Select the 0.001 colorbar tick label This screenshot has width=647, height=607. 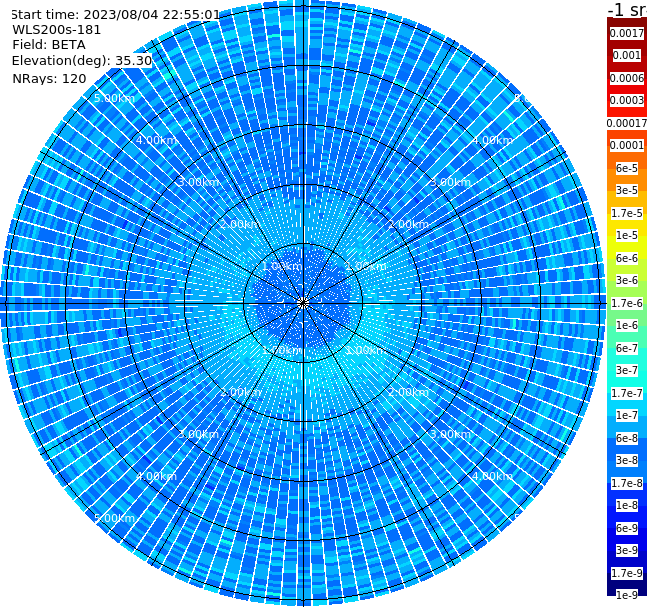627,55
